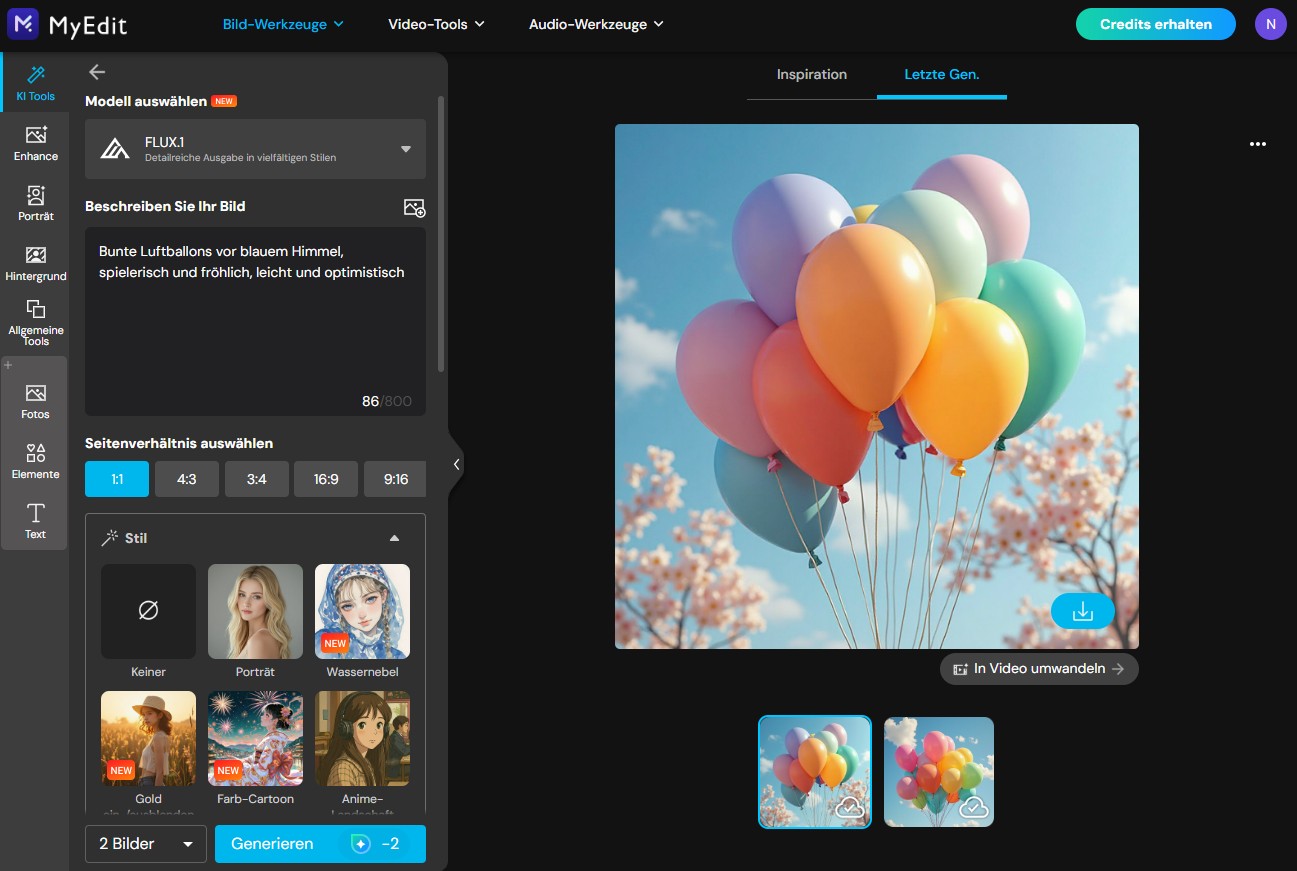Go back with the left arrow
Screen dimensions: 1297x871
point(97,72)
